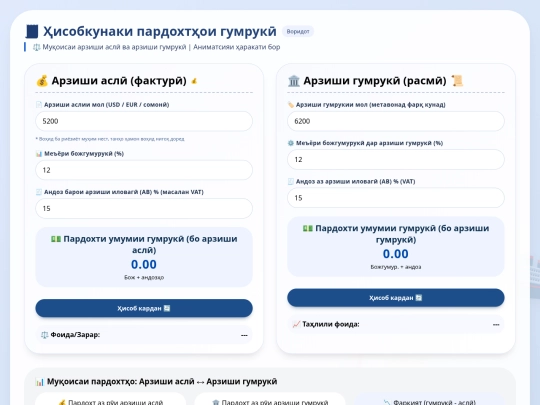Click the 'Таҳлили фоида:' result row
This screenshot has width=540, height=405.
[x=396, y=324]
